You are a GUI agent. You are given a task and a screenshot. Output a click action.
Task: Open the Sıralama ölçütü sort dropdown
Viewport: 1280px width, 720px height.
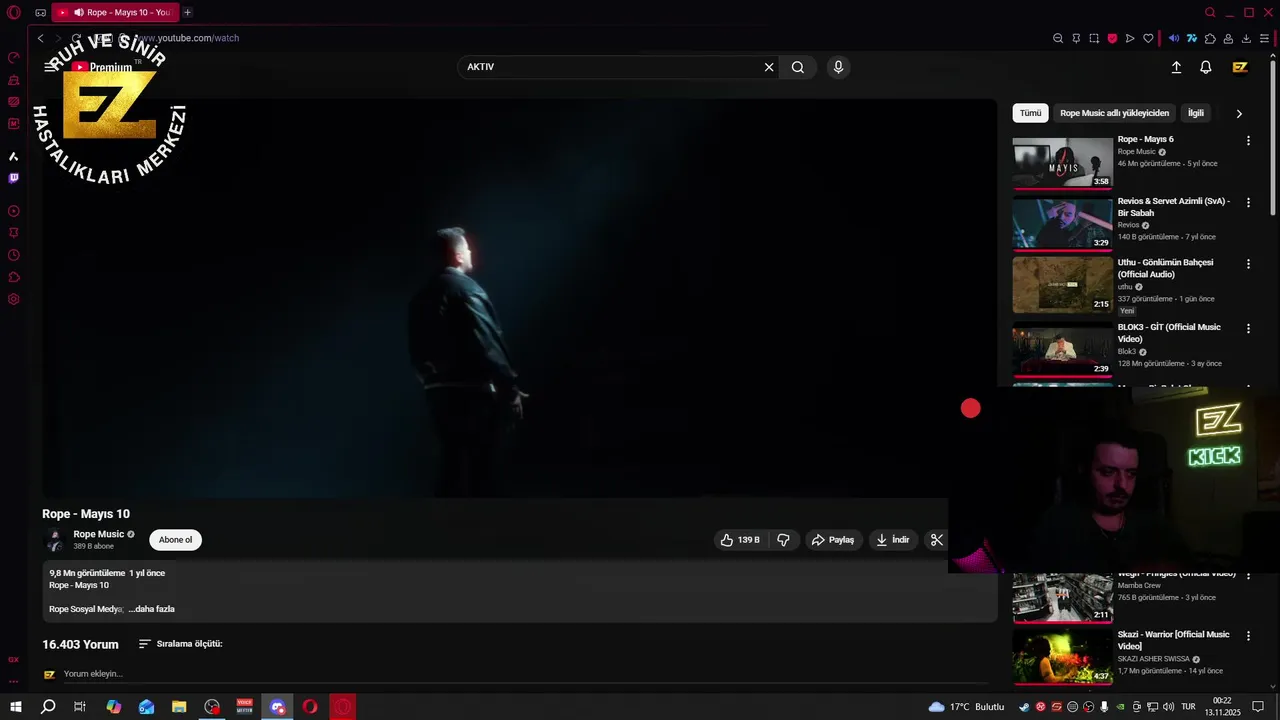(x=181, y=644)
